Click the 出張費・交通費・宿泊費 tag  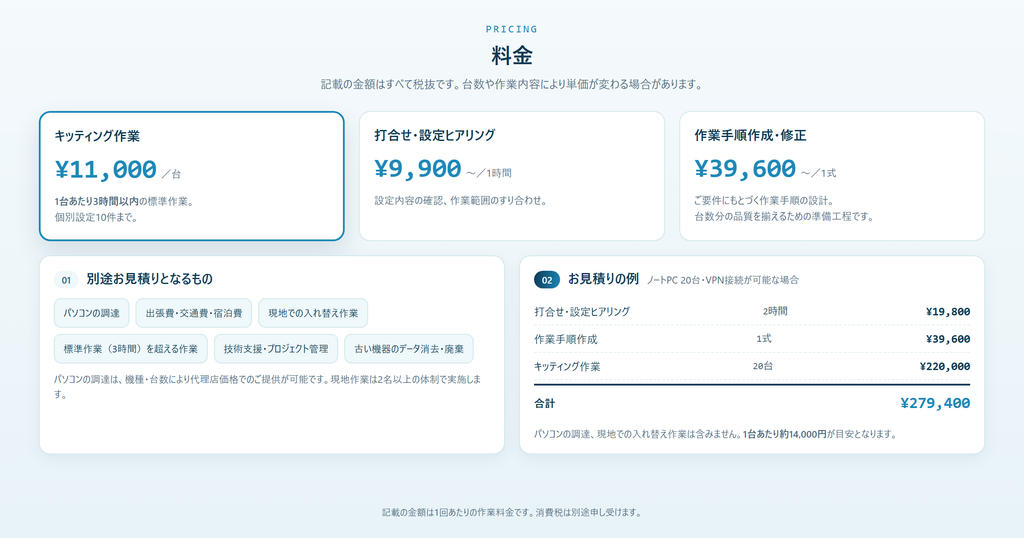point(194,313)
